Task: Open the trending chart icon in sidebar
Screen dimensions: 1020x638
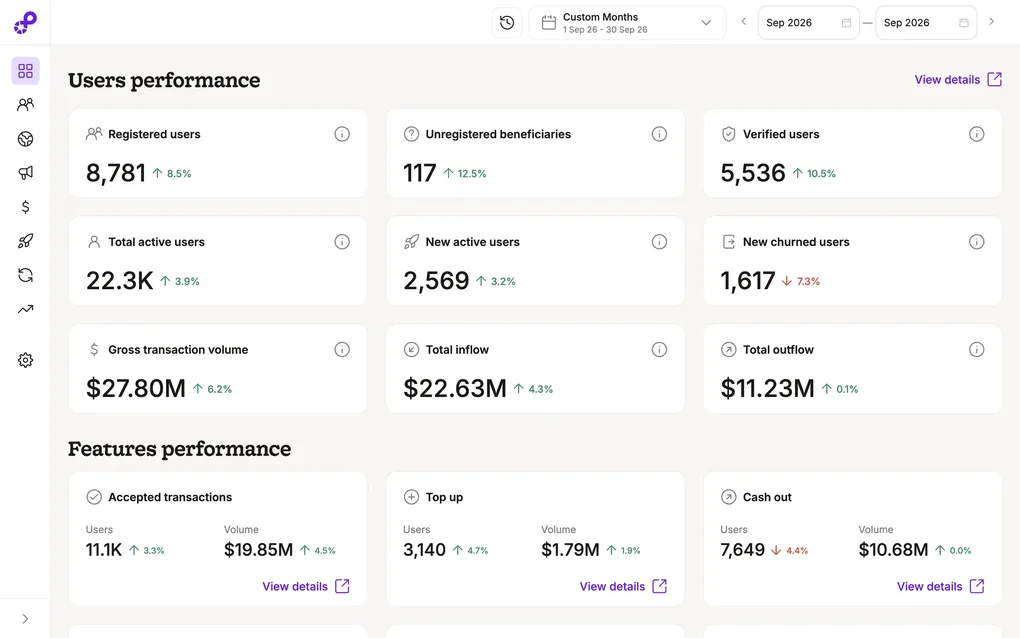Action: pos(25,310)
